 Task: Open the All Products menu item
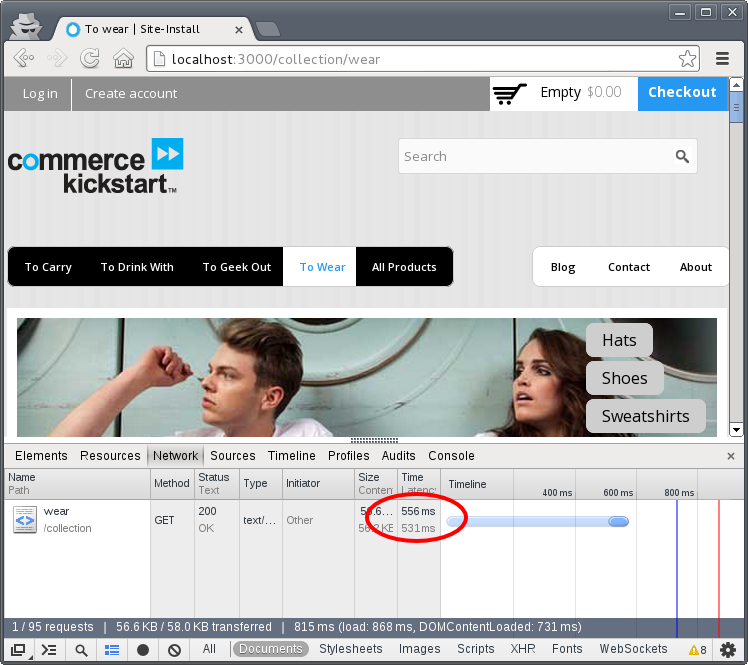tap(404, 267)
